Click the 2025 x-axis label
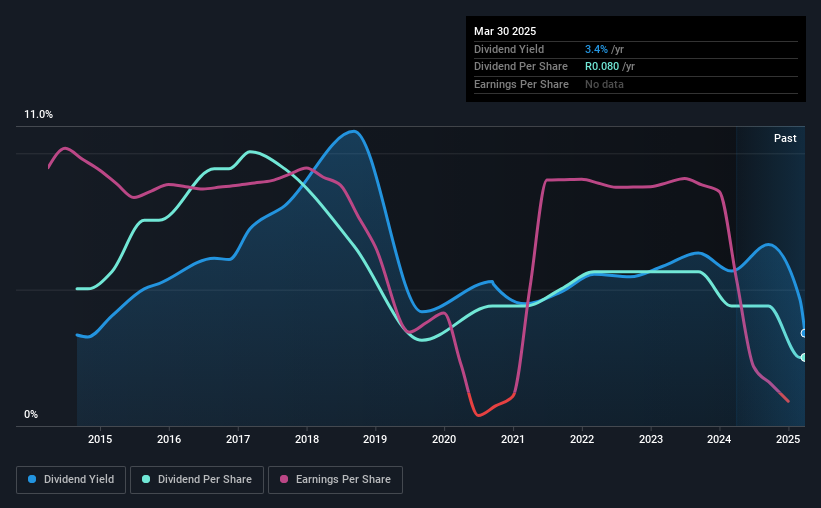821x508 pixels. (x=788, y=439)
